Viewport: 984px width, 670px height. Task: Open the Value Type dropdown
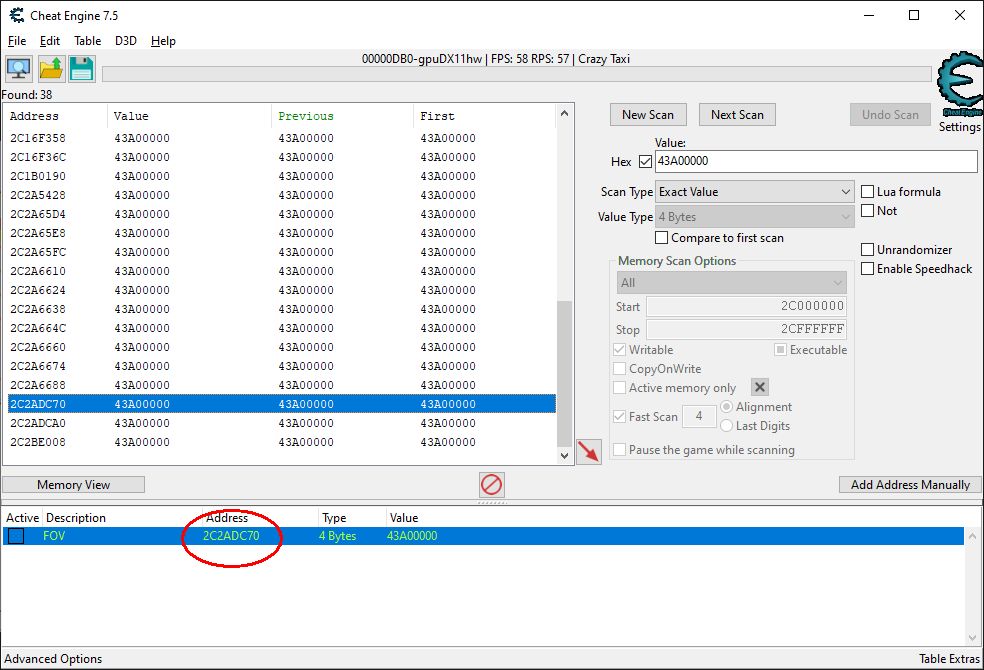click(x=755, y=217)
